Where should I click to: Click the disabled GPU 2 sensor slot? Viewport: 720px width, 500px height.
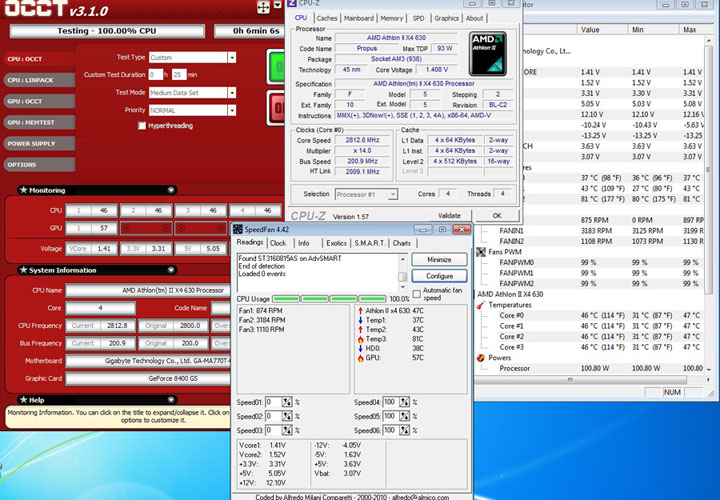pyautogui.click(x=146, y=228)
